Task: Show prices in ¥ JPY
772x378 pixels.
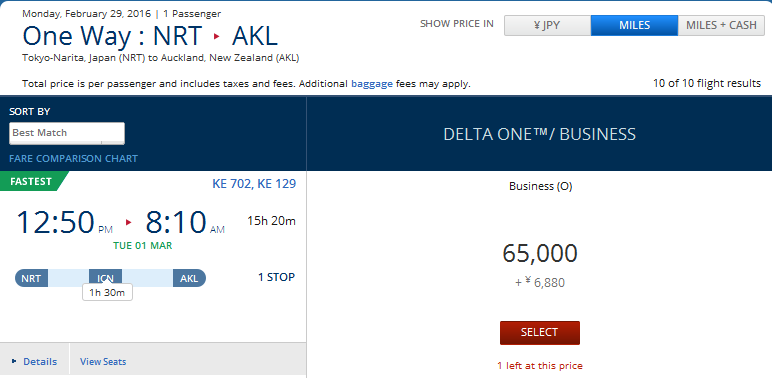Action: click(x=547, y=26)
